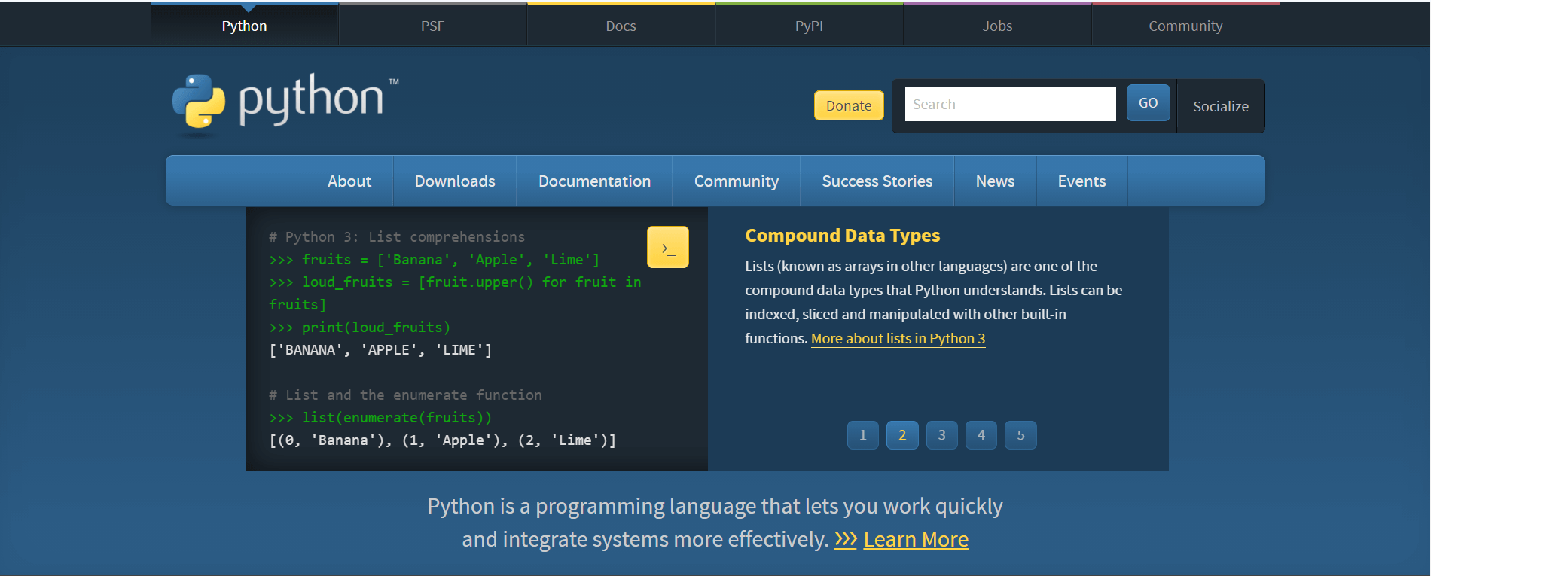
Task: Click the '# Python 3: List comprehensions' comment
Action: tap(397, 237)
